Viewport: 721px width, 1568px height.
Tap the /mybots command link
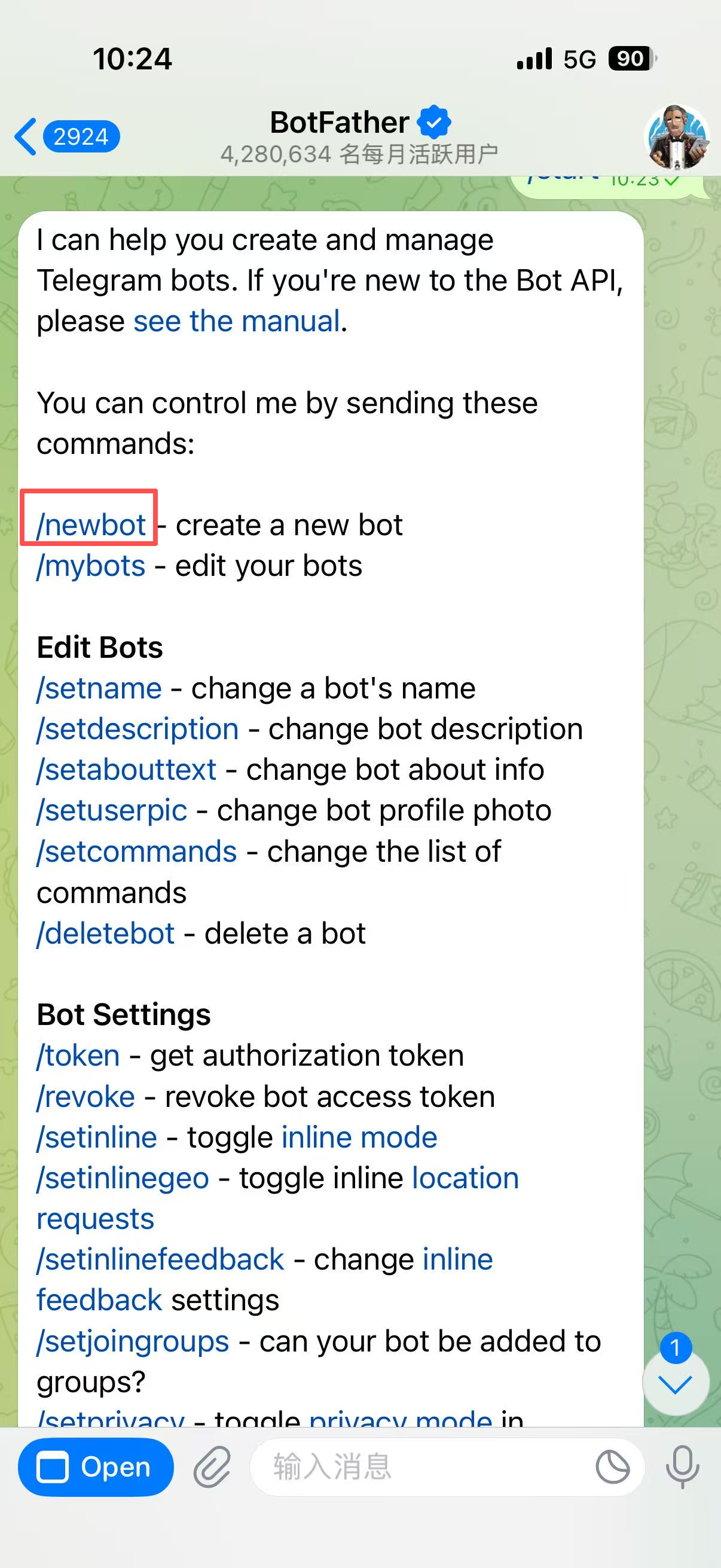[91, 566]
